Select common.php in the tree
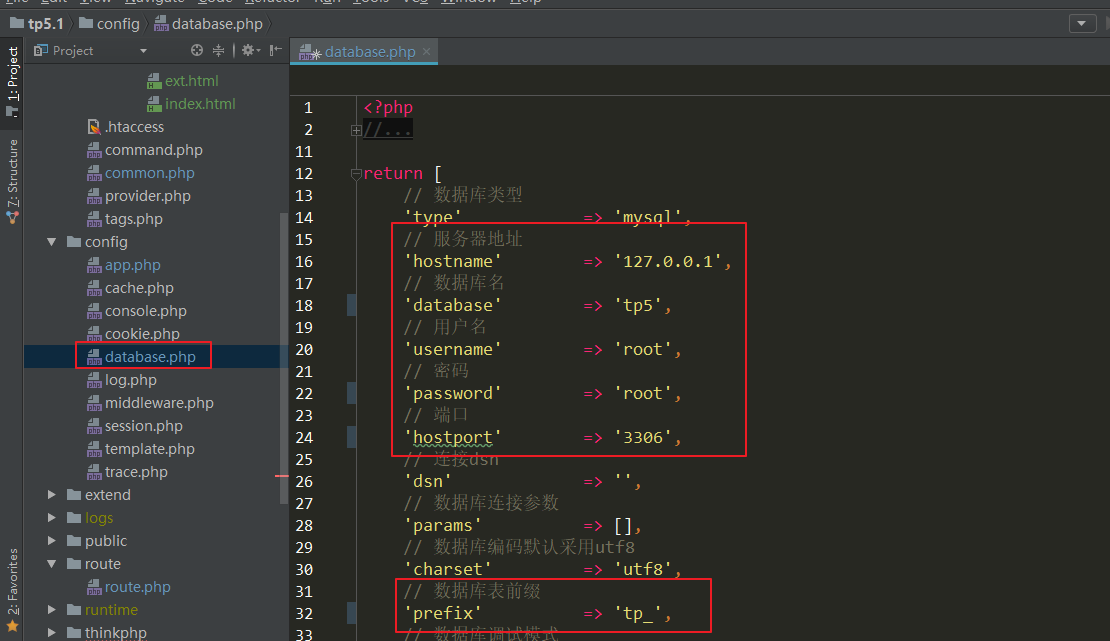 141,173
